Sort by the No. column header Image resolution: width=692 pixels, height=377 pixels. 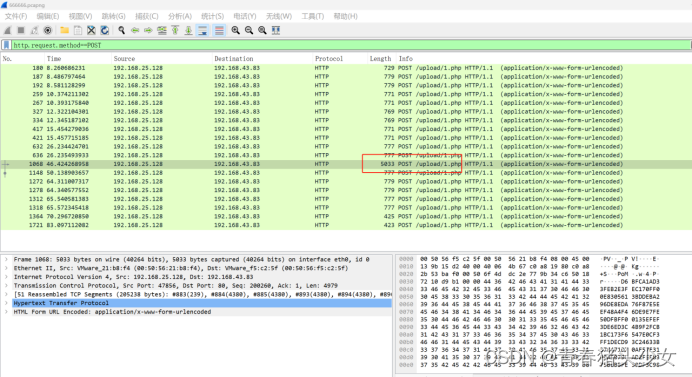tap(23, 59)
